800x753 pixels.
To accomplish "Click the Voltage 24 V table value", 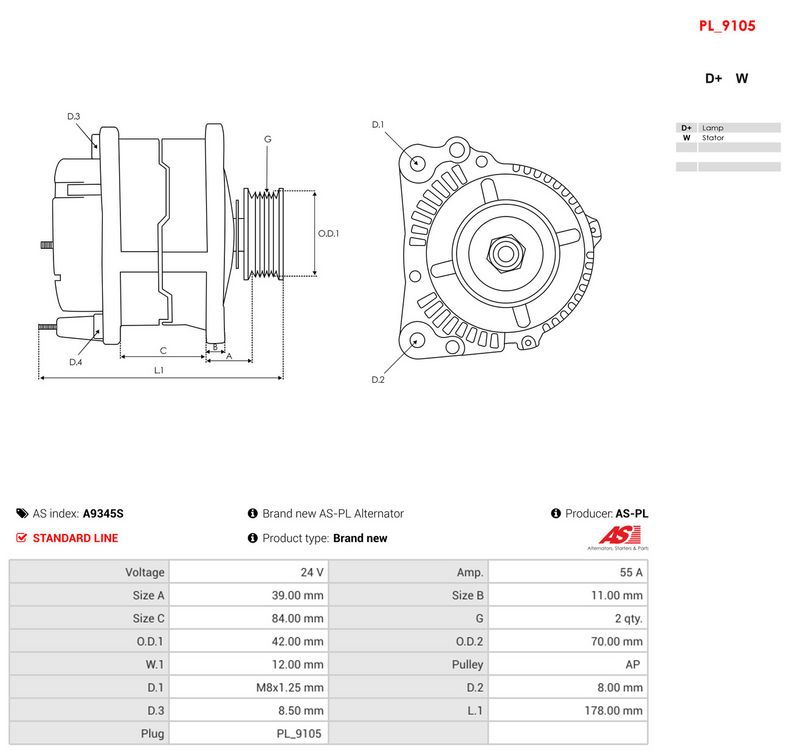I will [249, 572].
